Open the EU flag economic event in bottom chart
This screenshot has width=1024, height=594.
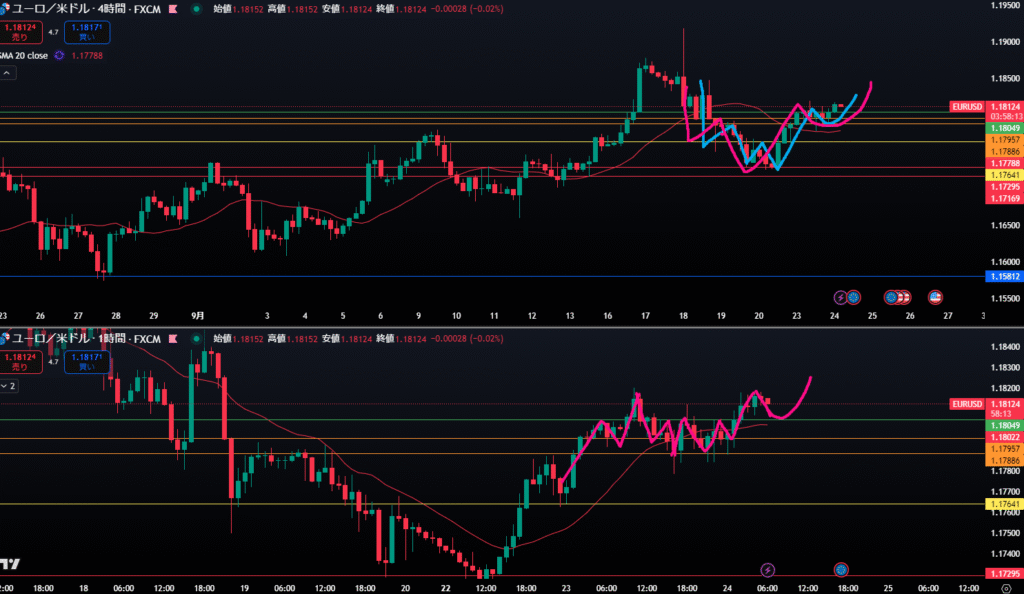click(841, 569)
